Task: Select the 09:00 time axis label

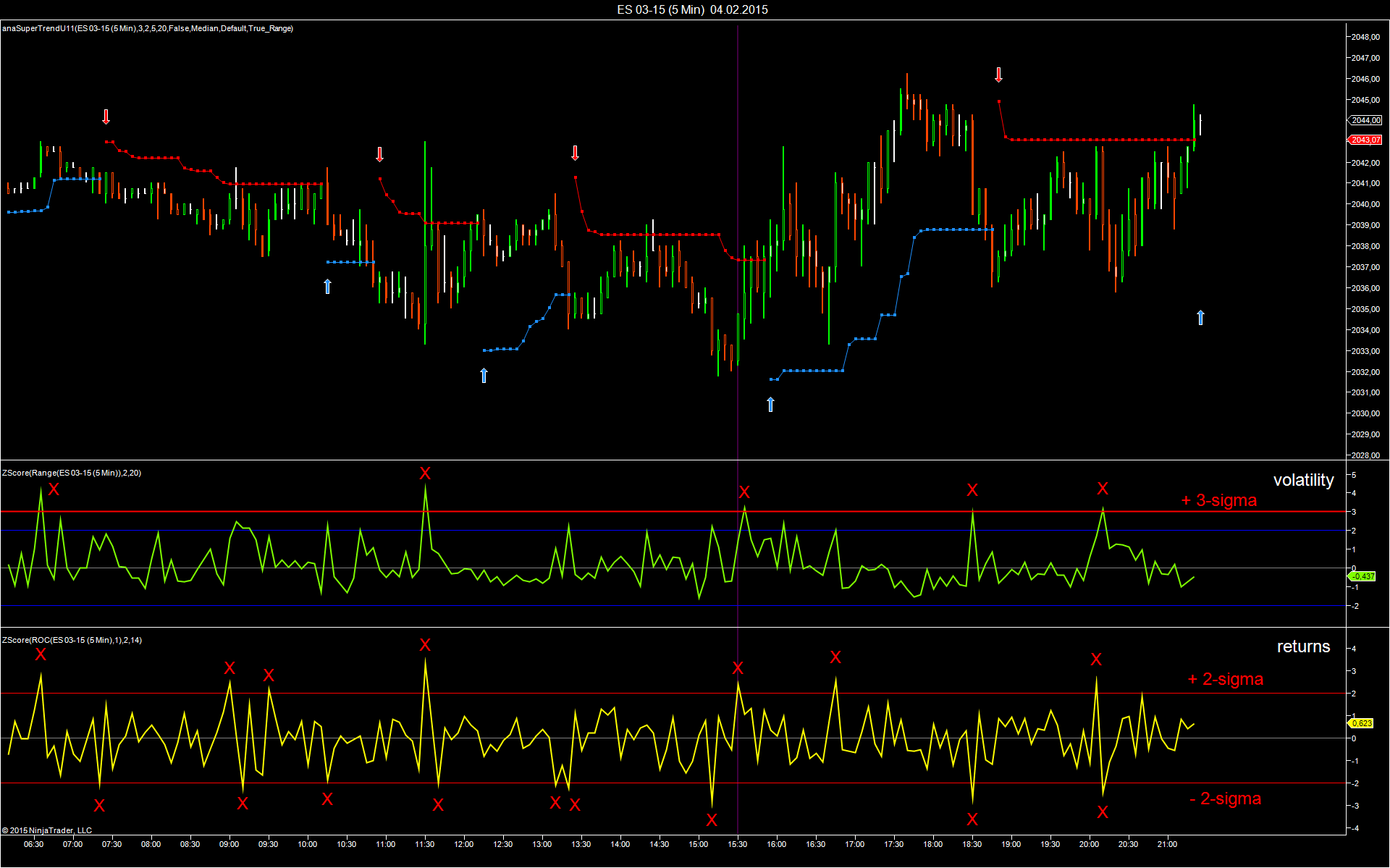Action: tap(229, 844)
